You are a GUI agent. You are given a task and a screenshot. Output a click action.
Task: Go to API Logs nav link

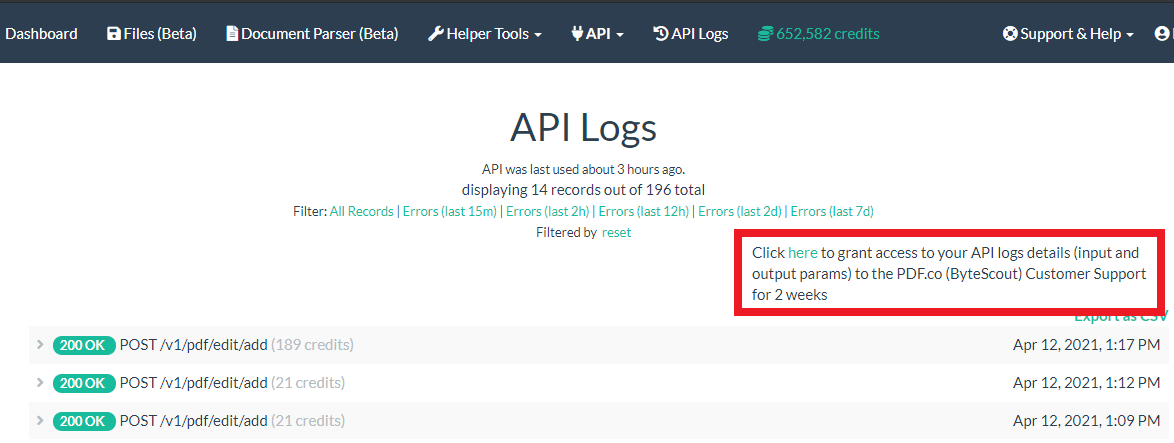pos(691,34)
